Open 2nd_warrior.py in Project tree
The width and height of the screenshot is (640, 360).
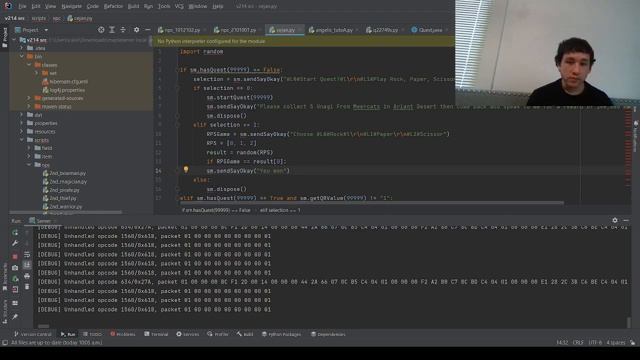click(62, 207)
